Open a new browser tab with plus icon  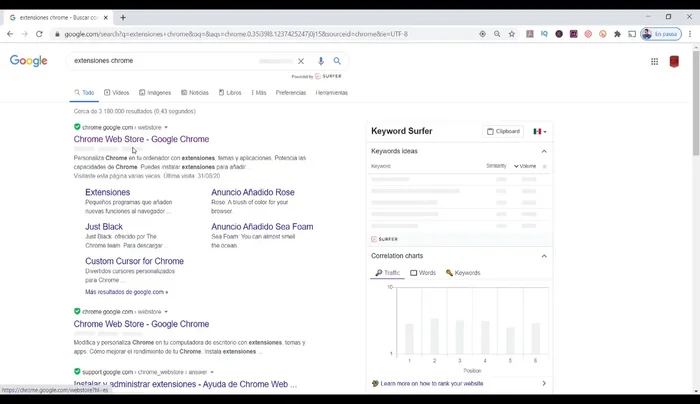click(123, 17)
